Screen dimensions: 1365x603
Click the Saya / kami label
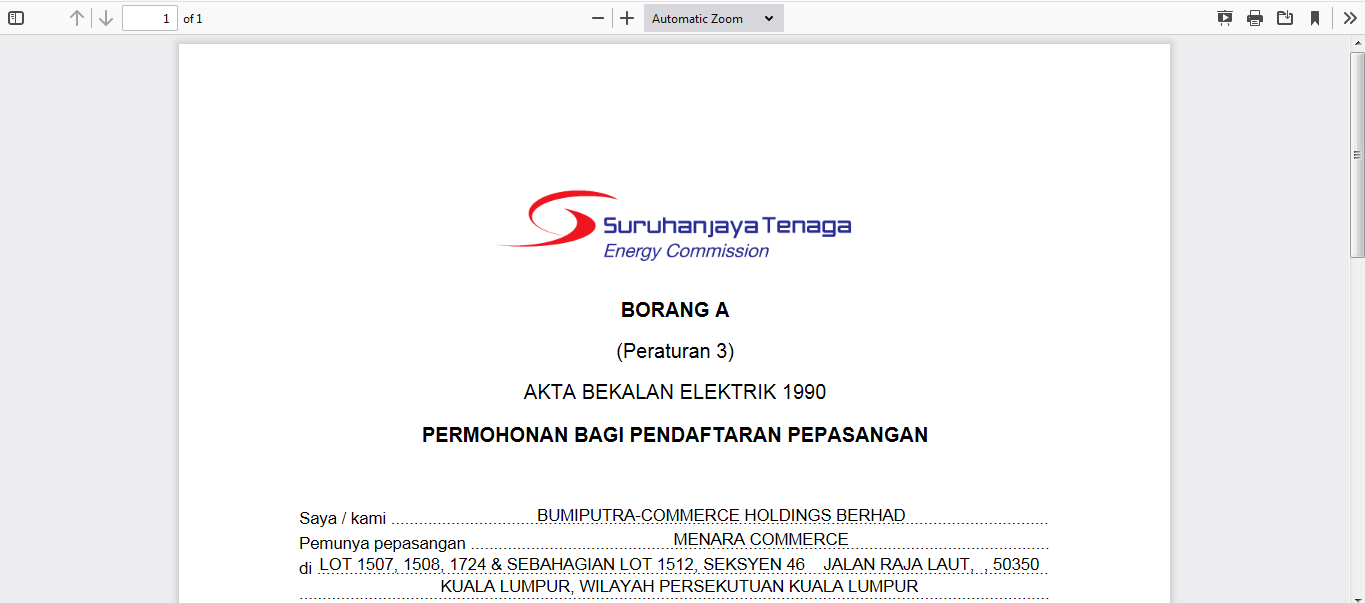(x=342, y=518)
